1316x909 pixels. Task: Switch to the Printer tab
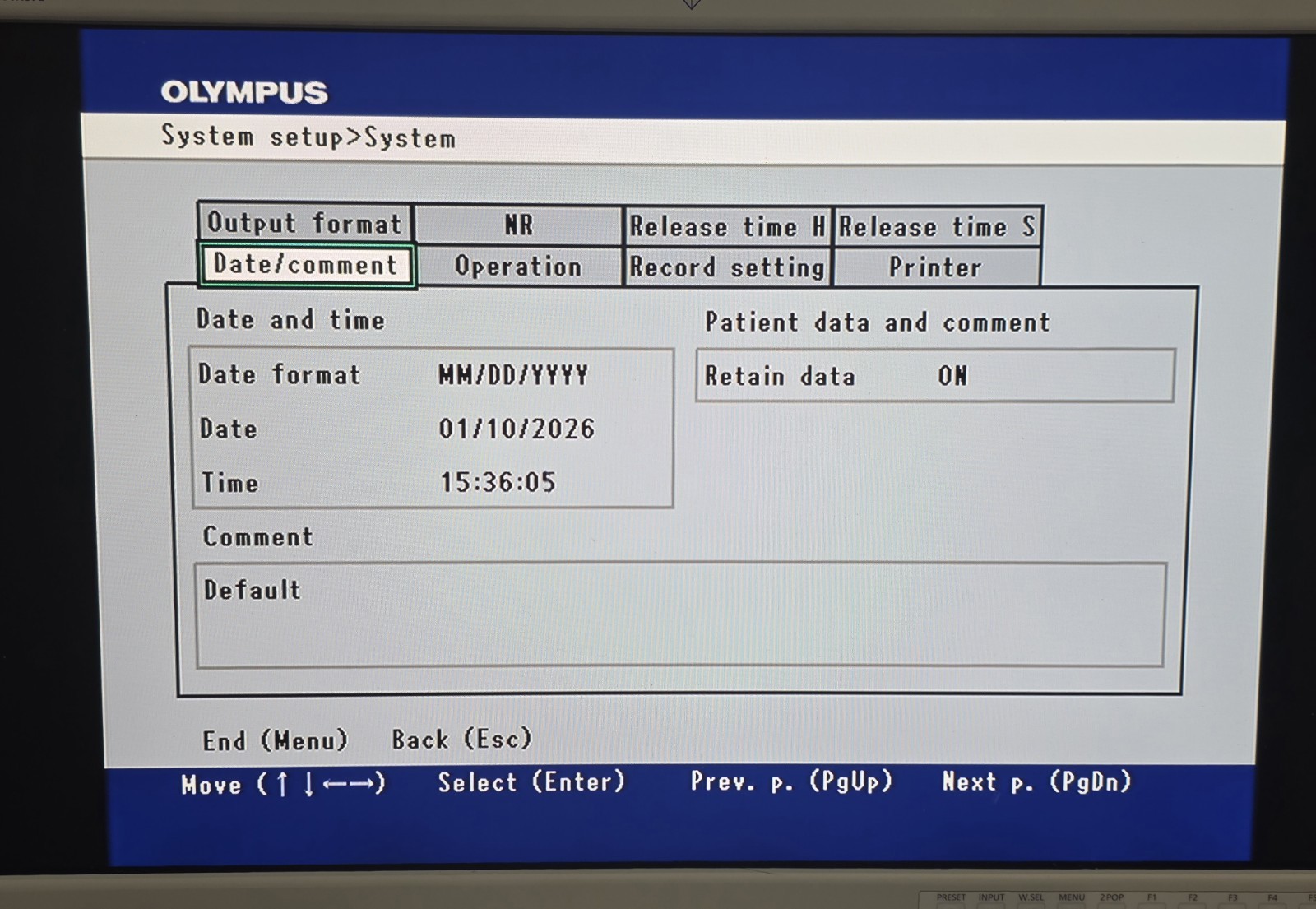point(937,267)
